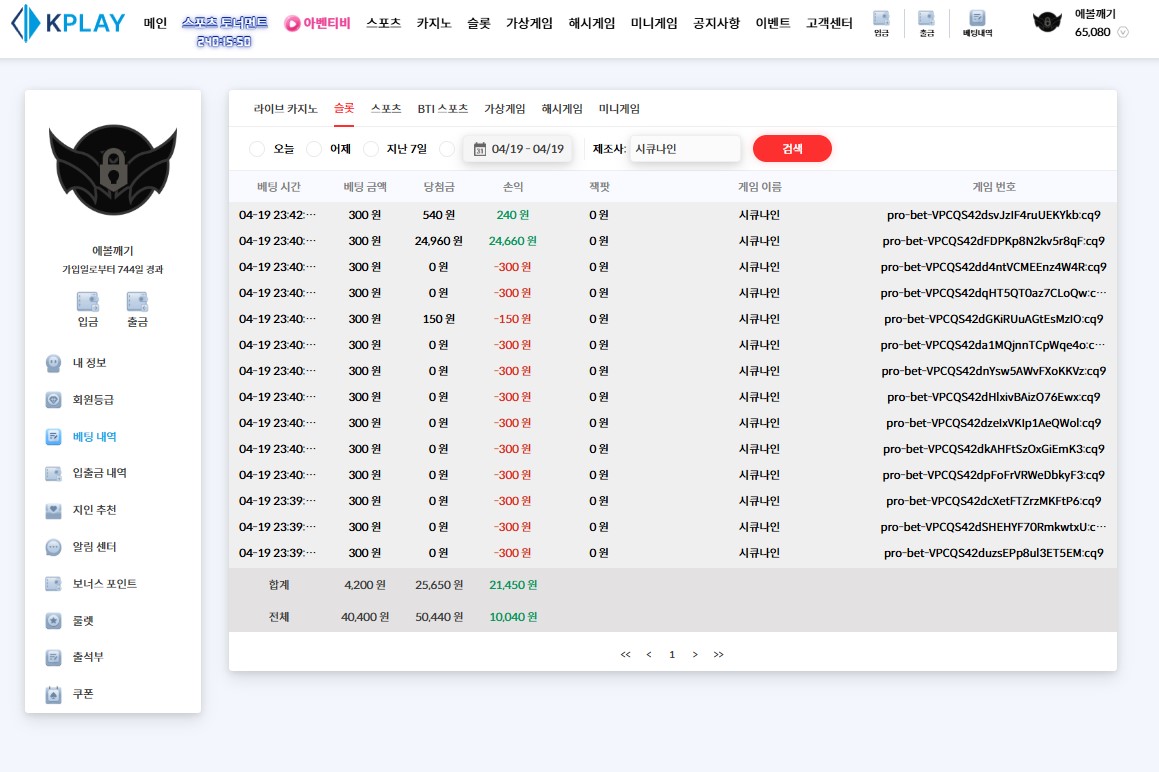1159x772 pixels.
Task: Click the deposit icon in top header
Action: click(x=881, y=19)
